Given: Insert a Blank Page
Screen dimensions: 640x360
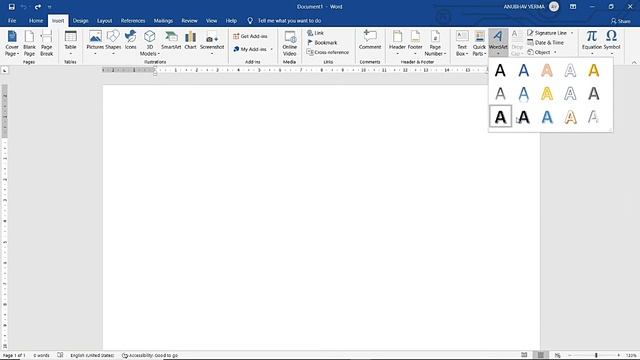Looking at the screenshot, I should pyautogui.click(x=29, y=43).
